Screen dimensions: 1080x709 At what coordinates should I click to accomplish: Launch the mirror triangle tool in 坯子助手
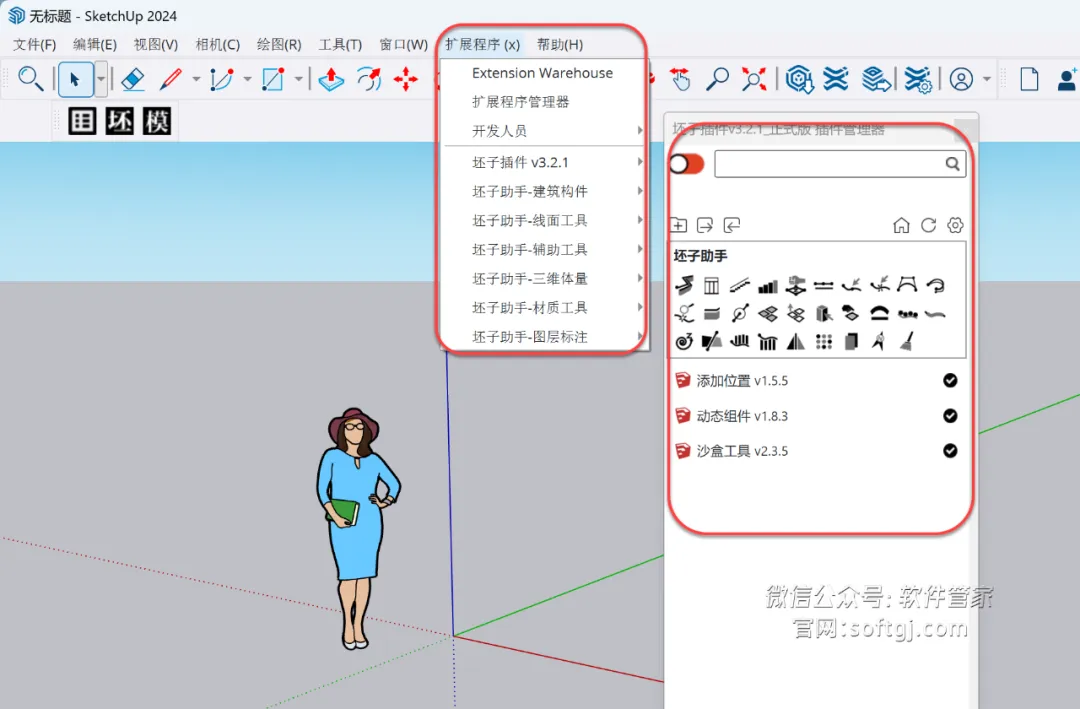(796, 342)
